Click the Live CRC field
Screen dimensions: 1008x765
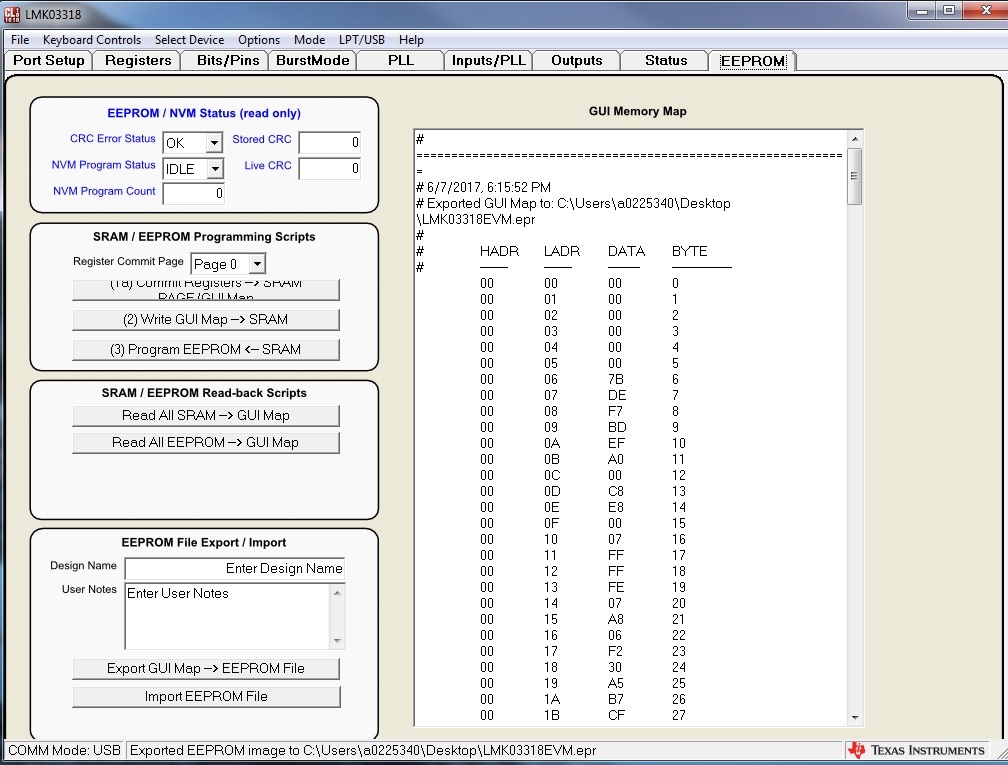tap(330, 168)
